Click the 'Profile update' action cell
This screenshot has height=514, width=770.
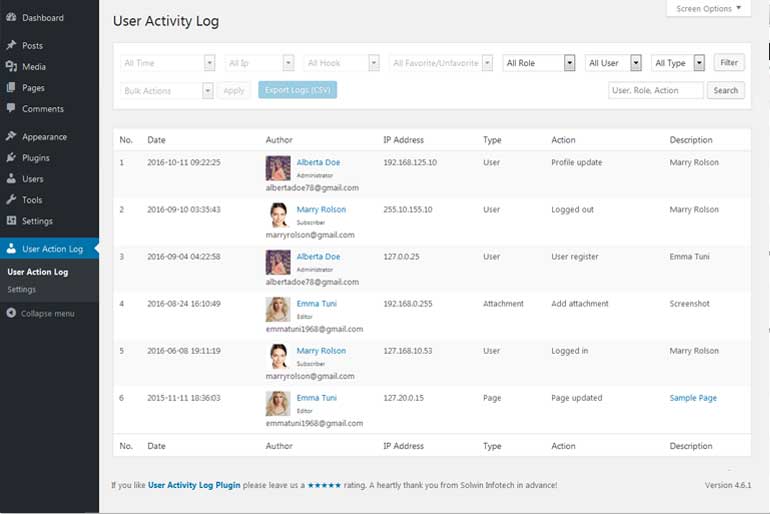577,162
